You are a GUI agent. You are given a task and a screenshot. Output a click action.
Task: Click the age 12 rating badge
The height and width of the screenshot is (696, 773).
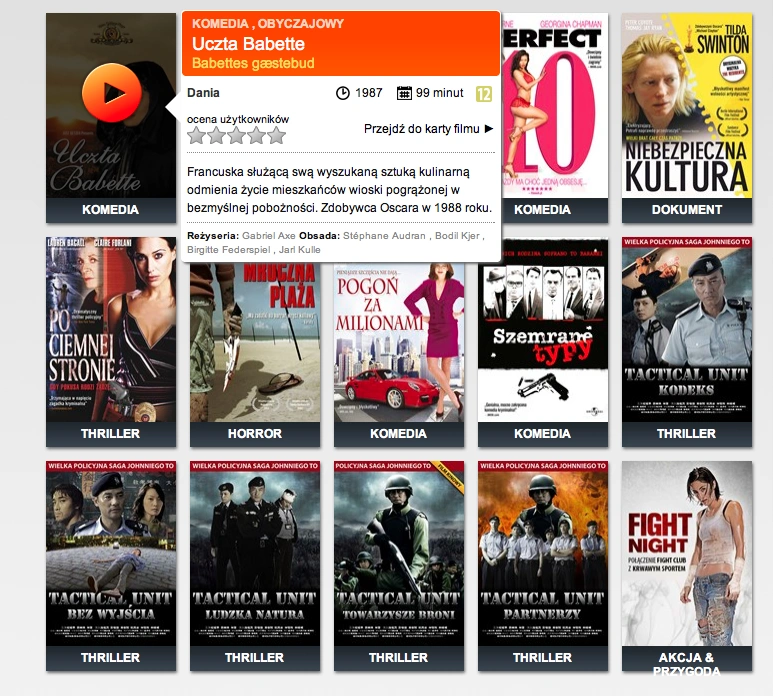[484, 94]
